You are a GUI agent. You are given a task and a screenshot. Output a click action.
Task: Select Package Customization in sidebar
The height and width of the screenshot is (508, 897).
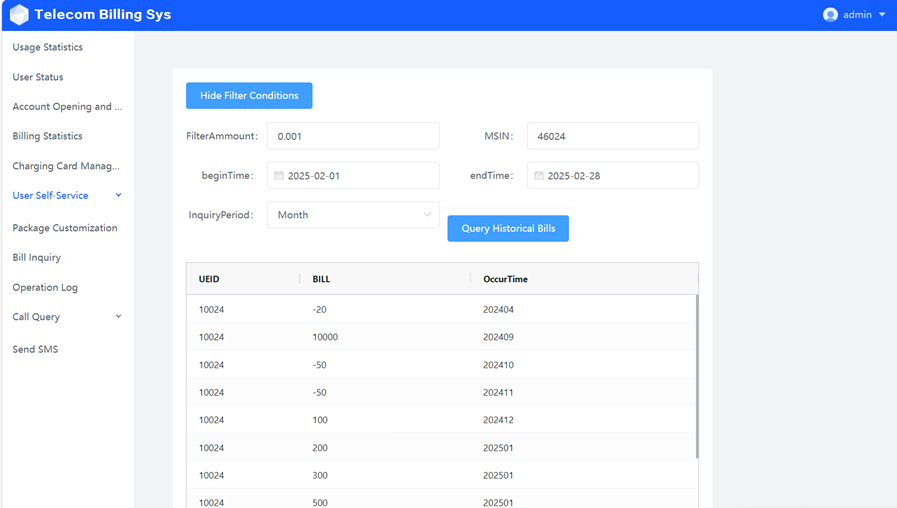point(65,228)
